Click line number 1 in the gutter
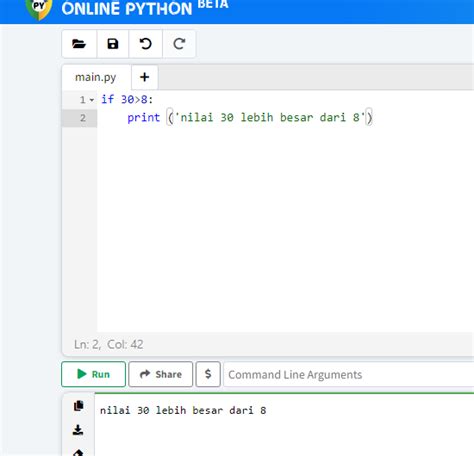Image resolution: width=474 pixels, height=456 pixels. coord(82,100)
